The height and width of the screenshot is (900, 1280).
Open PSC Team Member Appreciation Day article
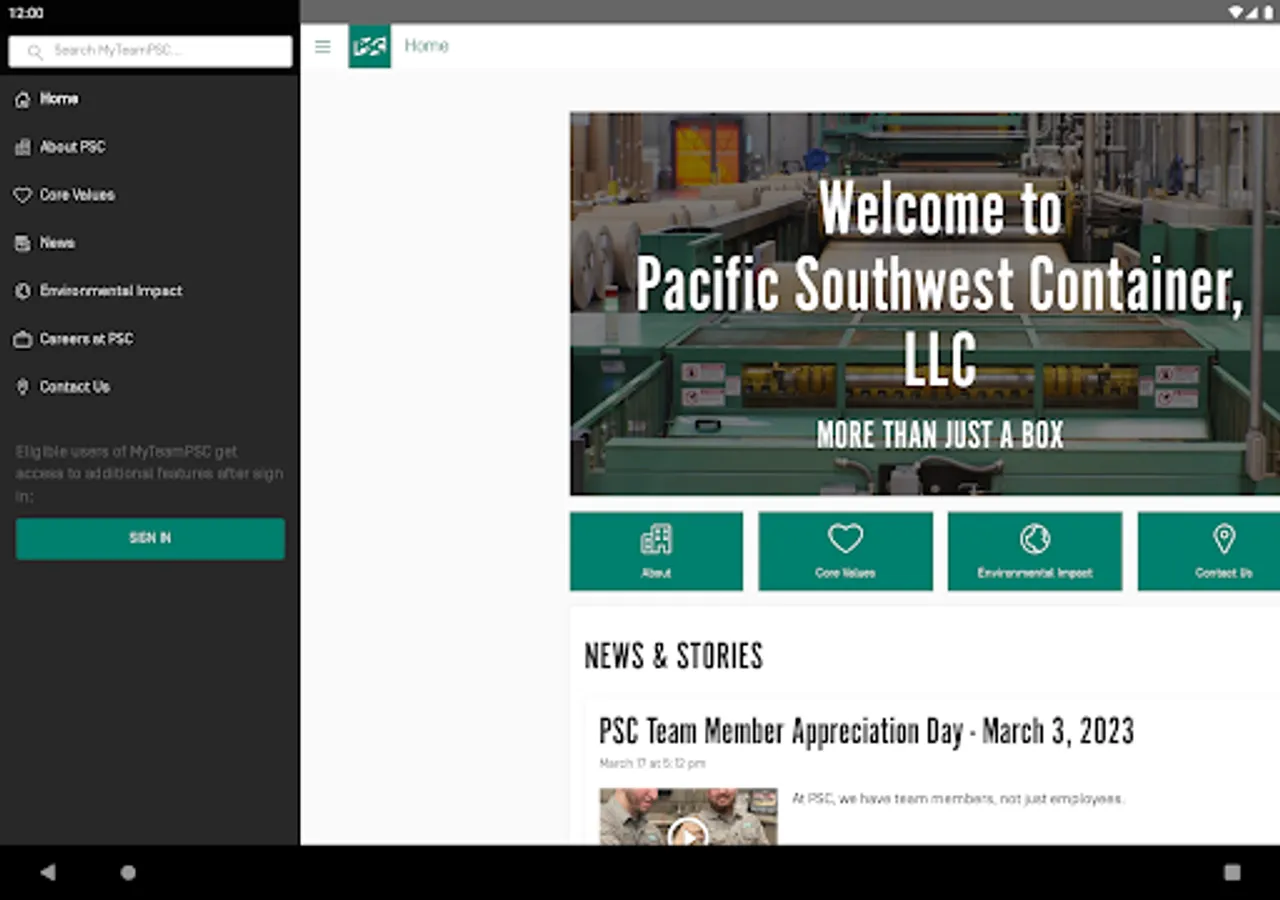(x=867, y=731)
